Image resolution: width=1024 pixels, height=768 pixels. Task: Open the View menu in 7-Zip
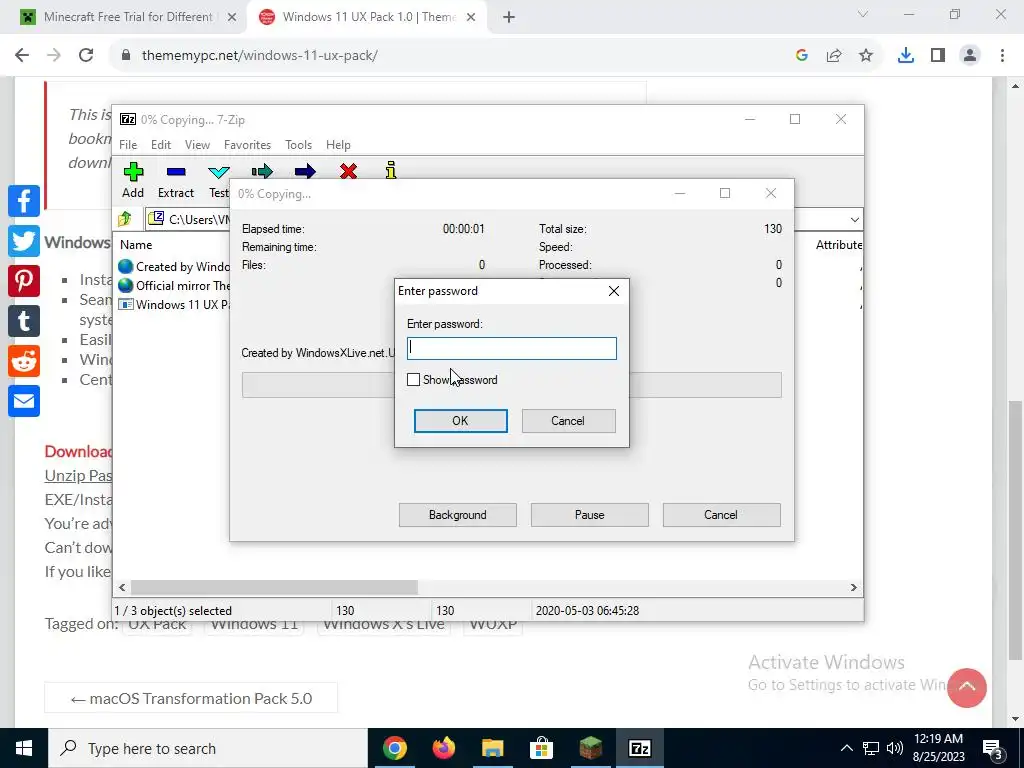(x=197, y=144)
